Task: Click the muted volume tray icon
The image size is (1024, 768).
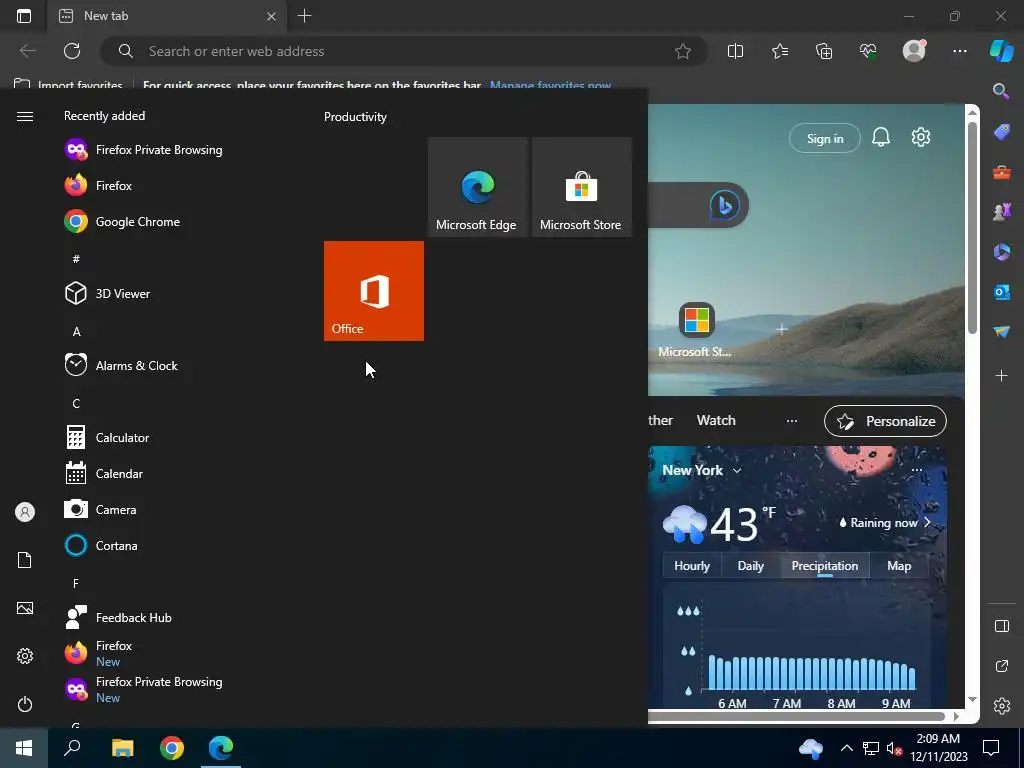Action: pyautogui.click(x=894, y=748)
